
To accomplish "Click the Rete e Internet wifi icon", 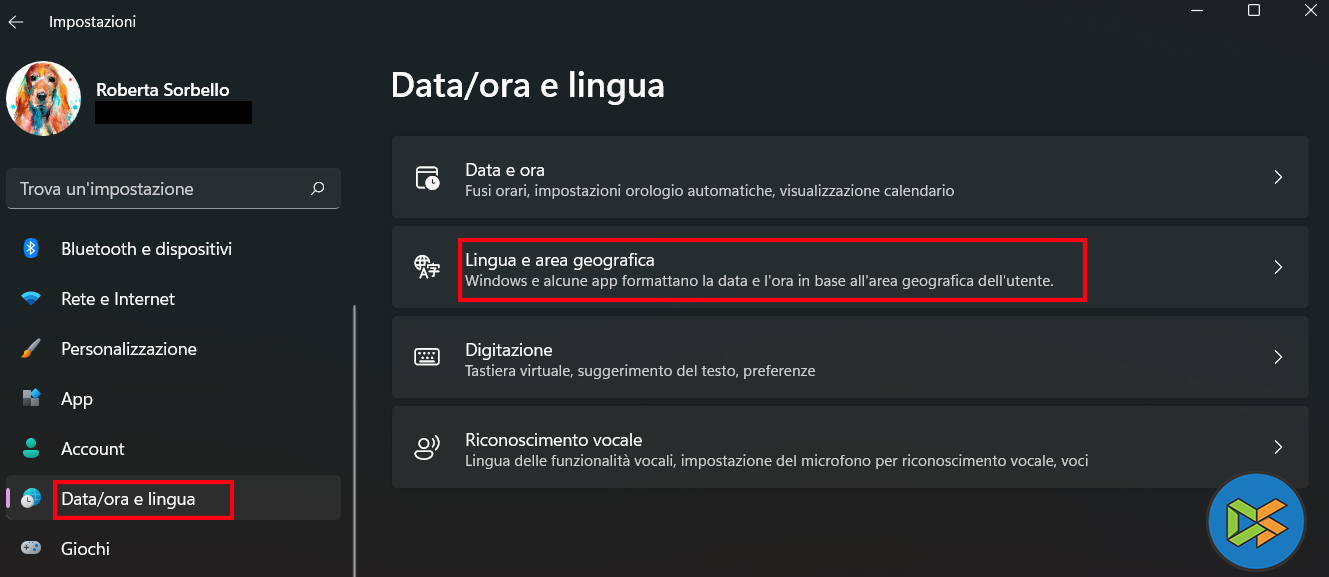I will point(31,299).
